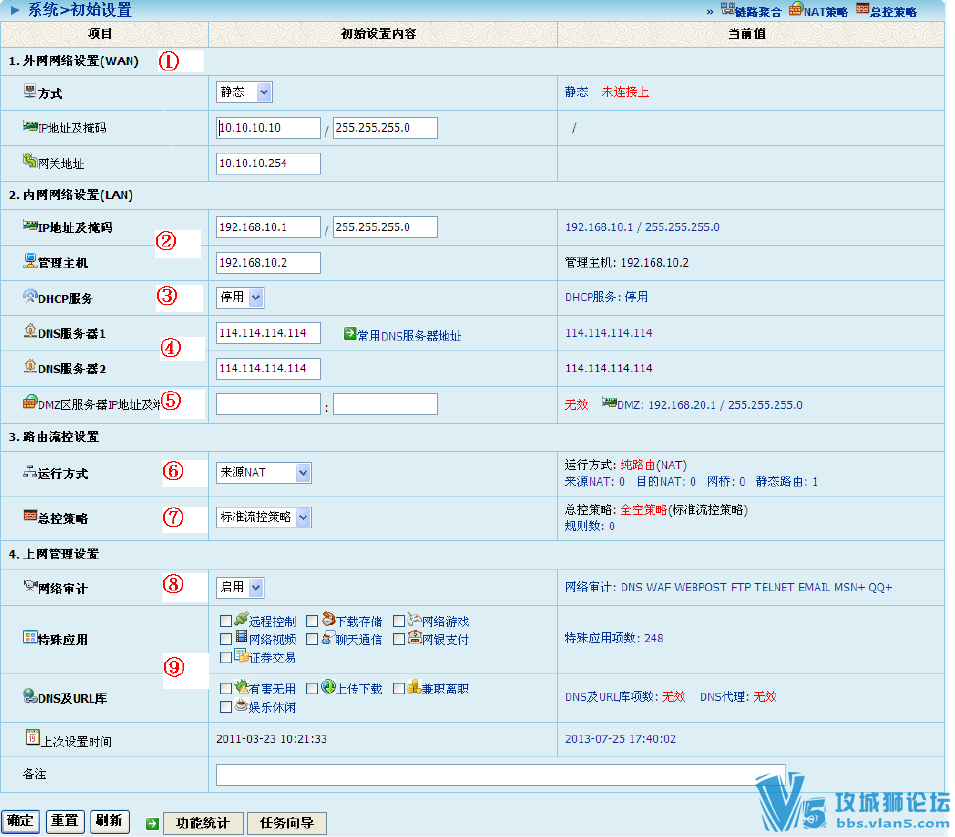This screenshot has width=955, height=837.
Task: Click the green arrow next to 功能统计
Action: 152,824
